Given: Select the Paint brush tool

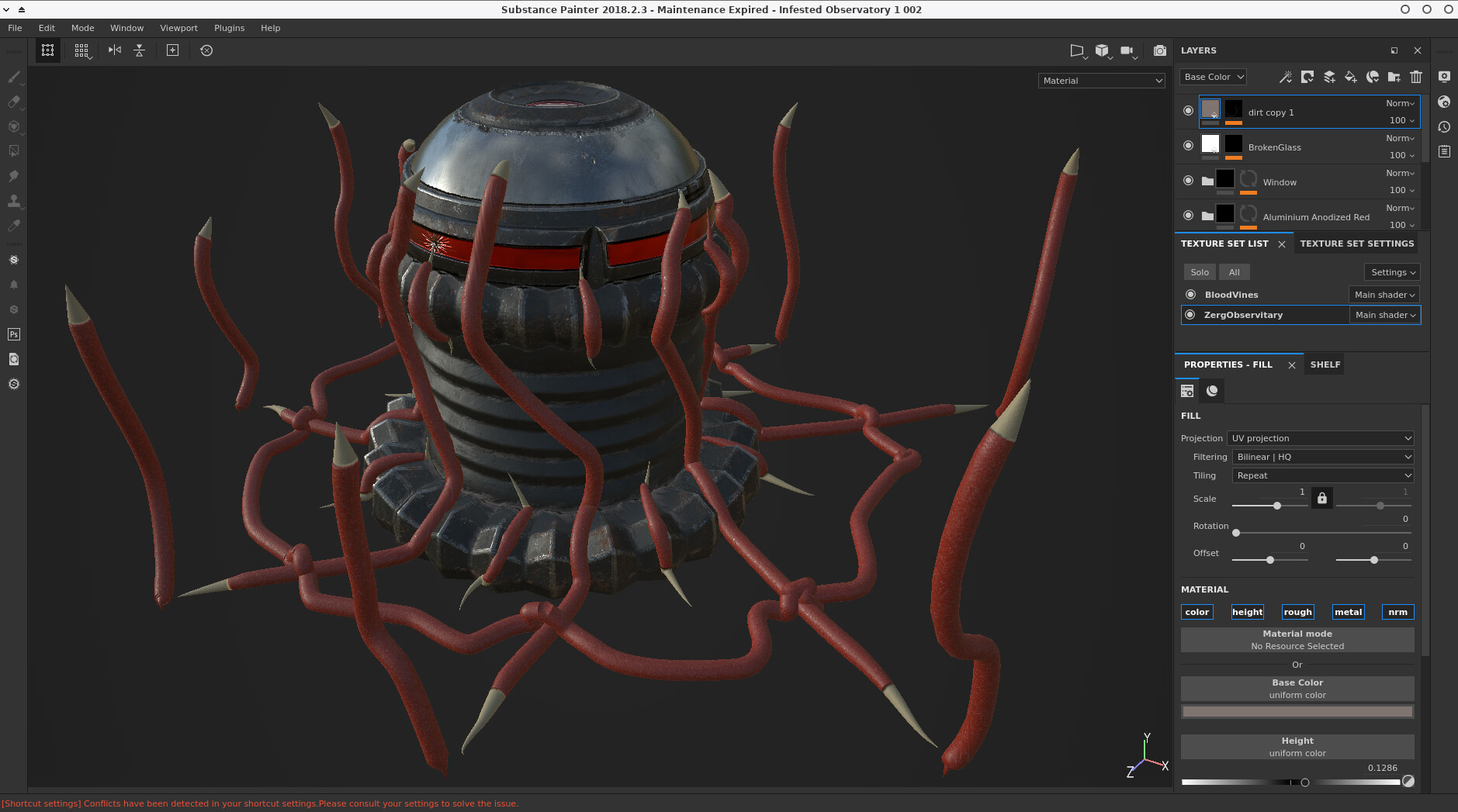Looking at the screenshot, I should click(13, 77).
